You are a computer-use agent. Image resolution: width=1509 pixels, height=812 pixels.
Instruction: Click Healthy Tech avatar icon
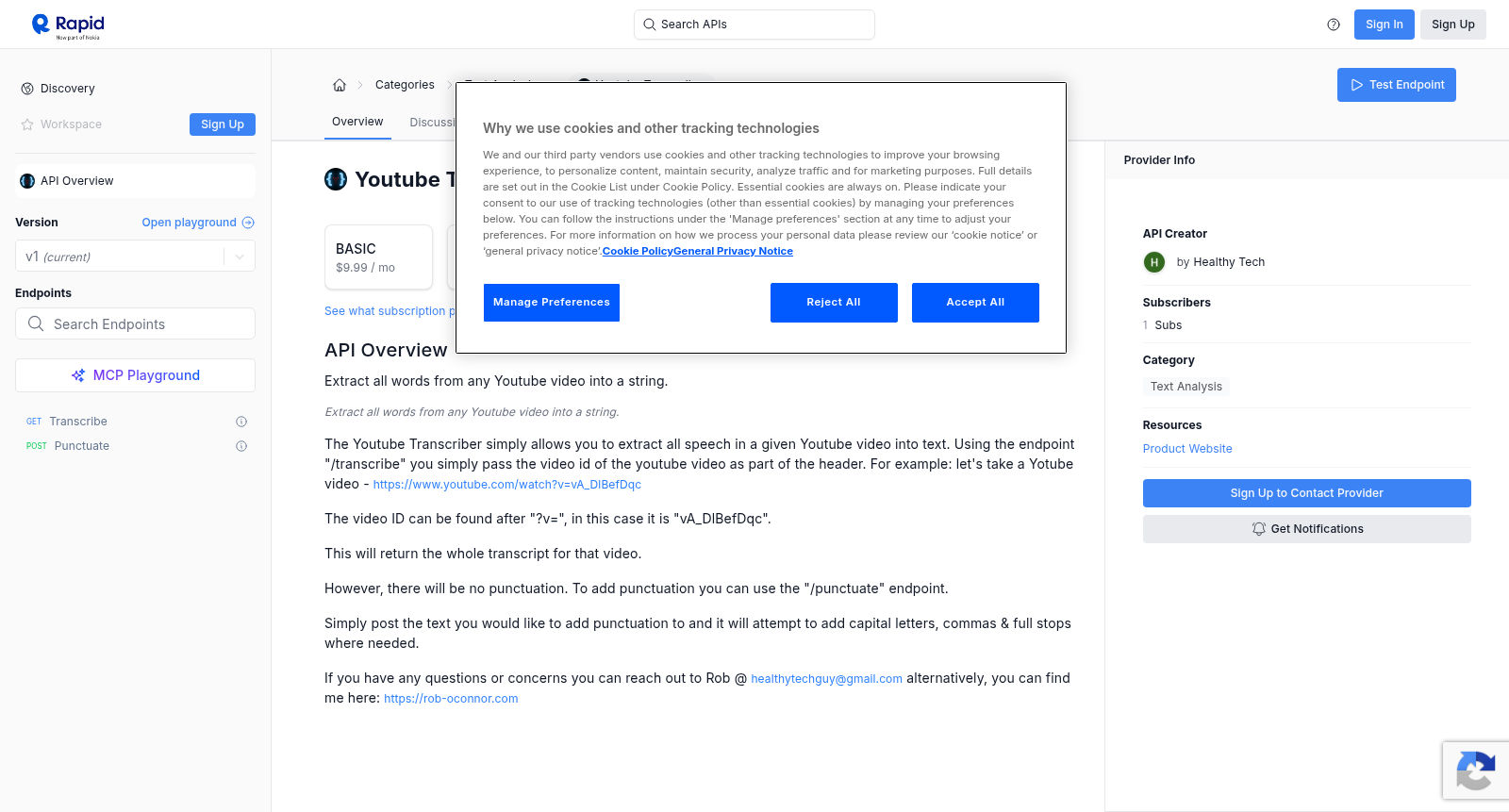1154,262
